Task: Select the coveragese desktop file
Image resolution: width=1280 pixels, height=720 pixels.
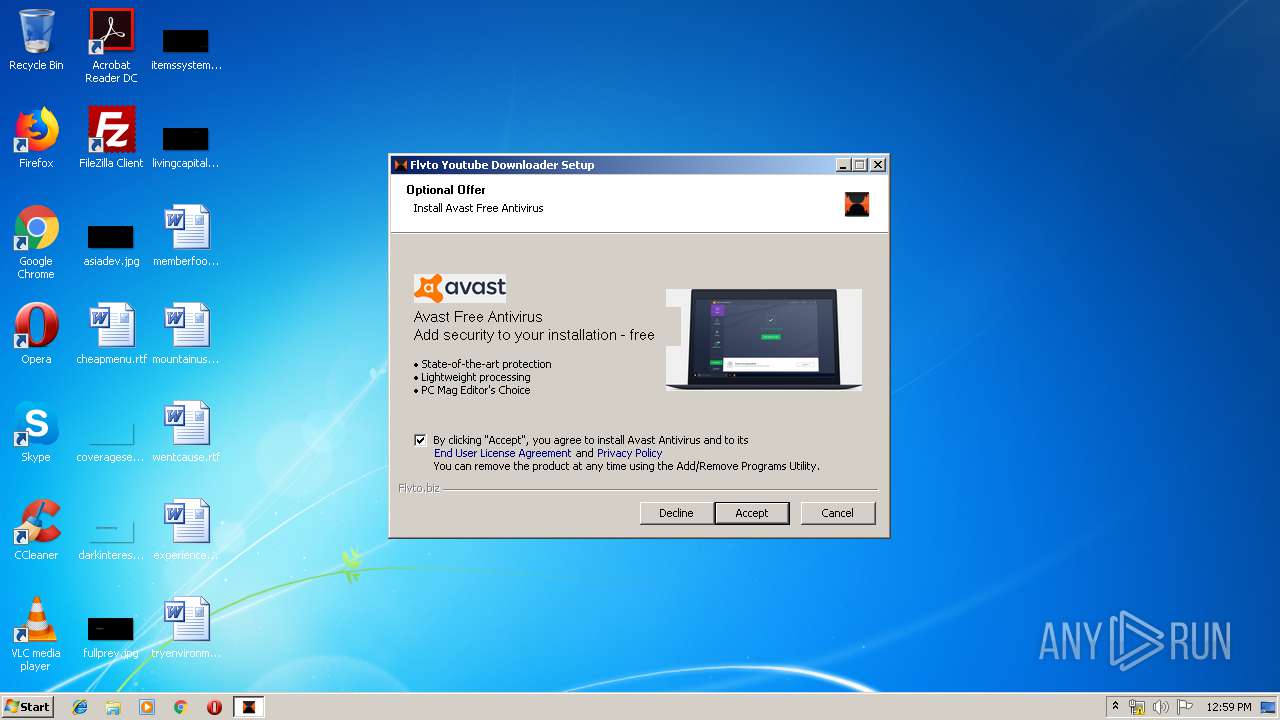Action: click(111, 440)
